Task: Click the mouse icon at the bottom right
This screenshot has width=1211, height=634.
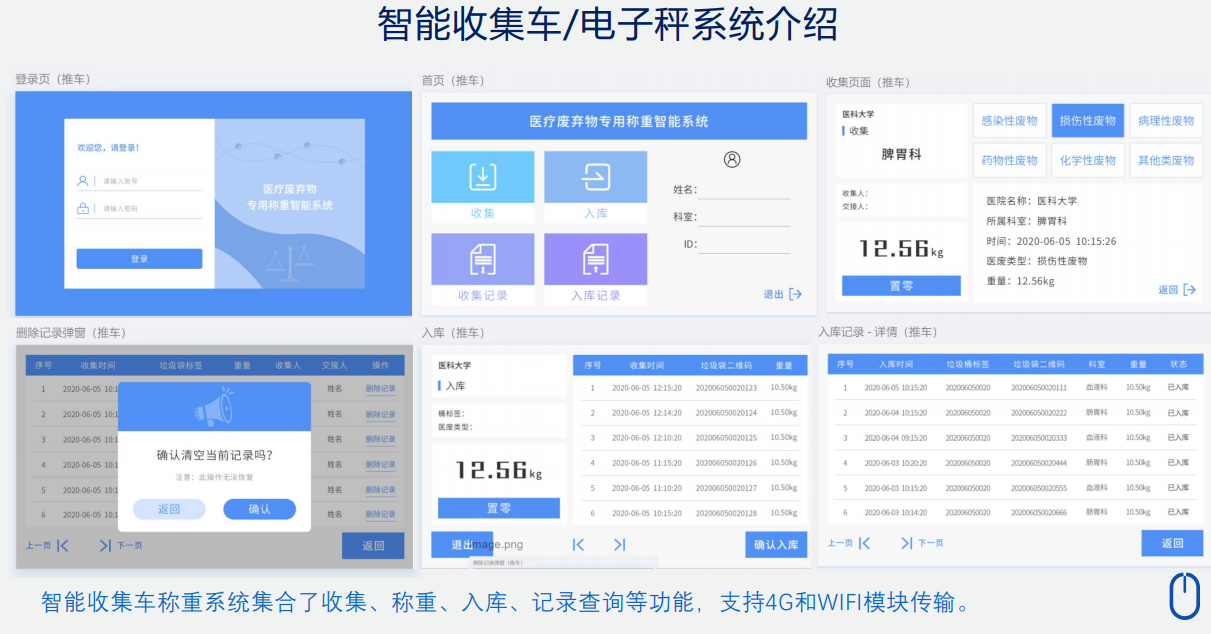Action: pyautogui.click(x=1184, y=596)
